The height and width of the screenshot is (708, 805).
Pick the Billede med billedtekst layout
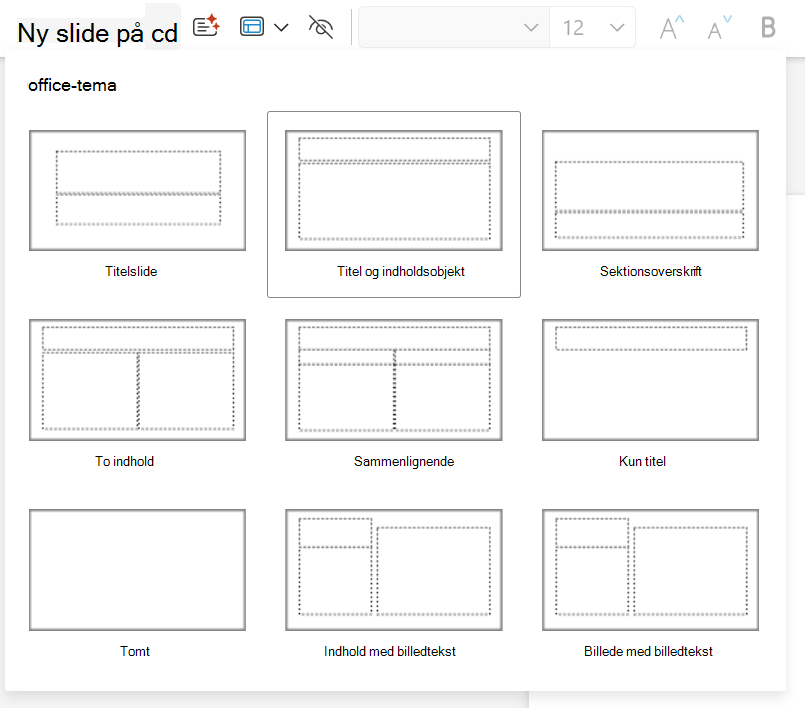650,570
